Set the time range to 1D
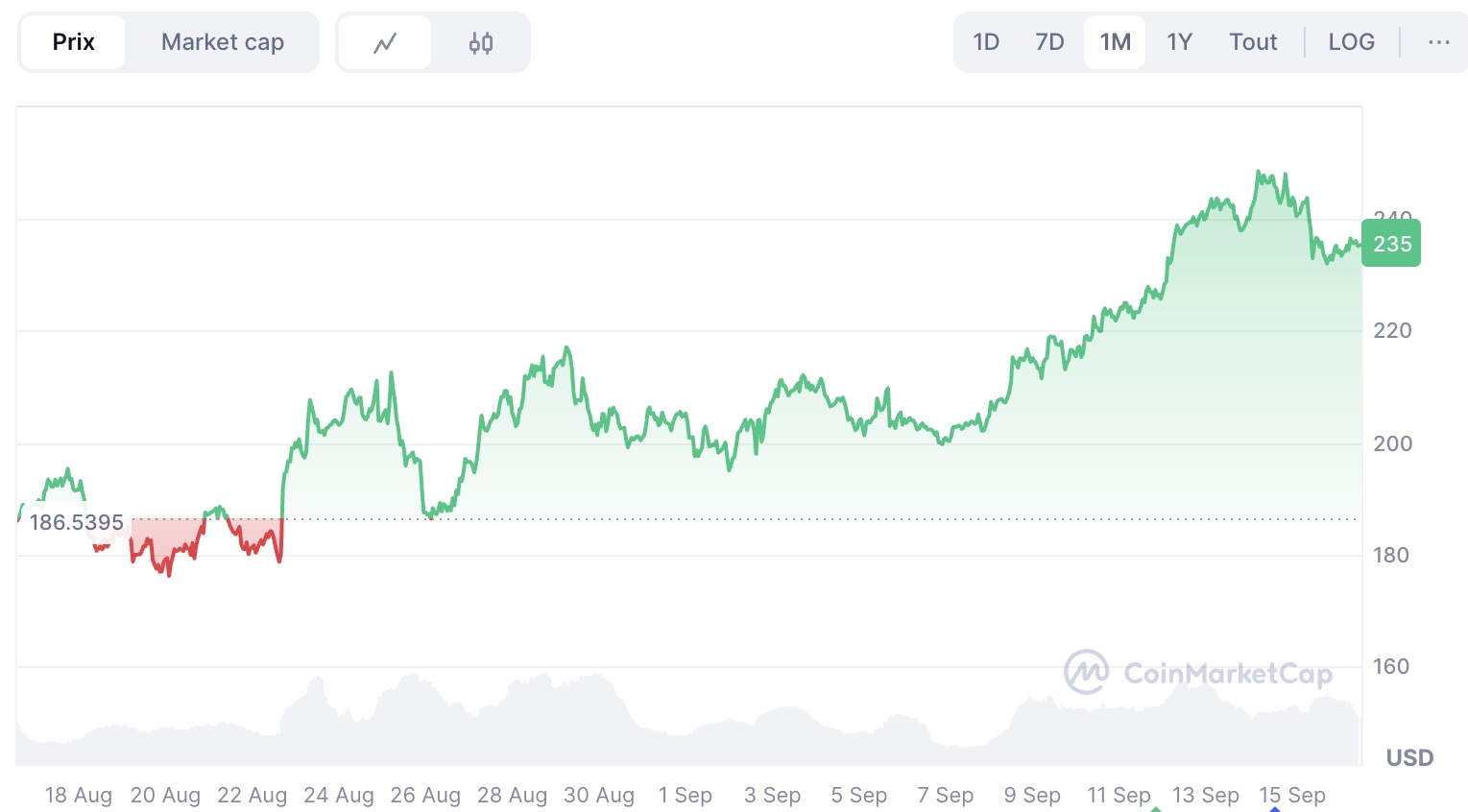The image size is (1468, 812). point(986,42)
